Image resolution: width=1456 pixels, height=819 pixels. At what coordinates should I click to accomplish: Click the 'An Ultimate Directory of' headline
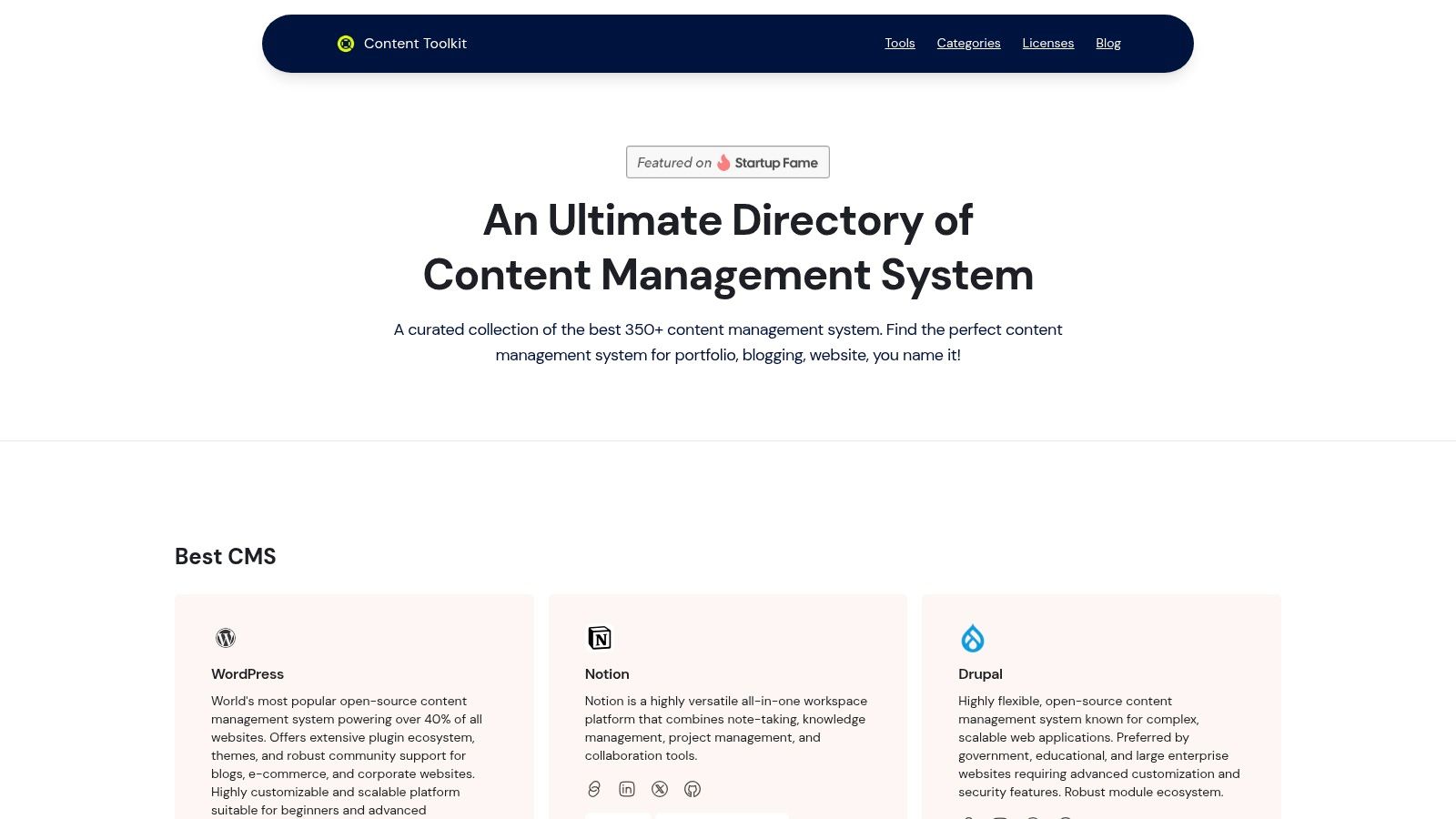tap(728, 220)
